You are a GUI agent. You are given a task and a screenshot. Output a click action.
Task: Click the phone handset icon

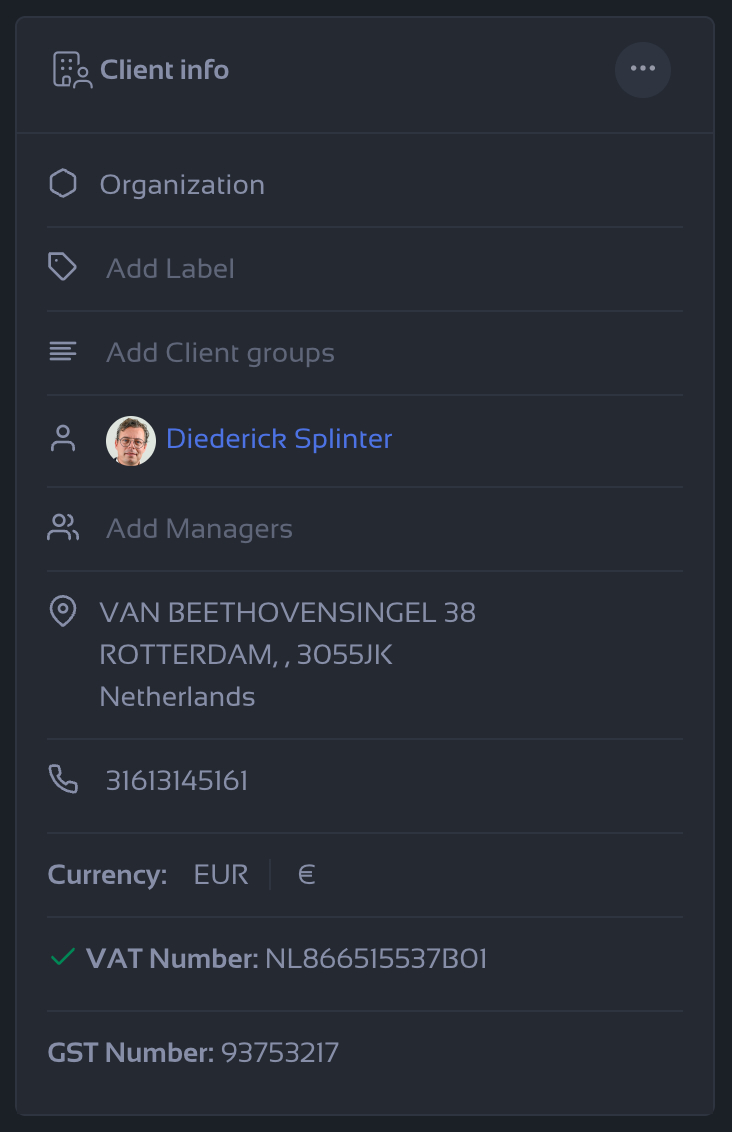[63, 779]
